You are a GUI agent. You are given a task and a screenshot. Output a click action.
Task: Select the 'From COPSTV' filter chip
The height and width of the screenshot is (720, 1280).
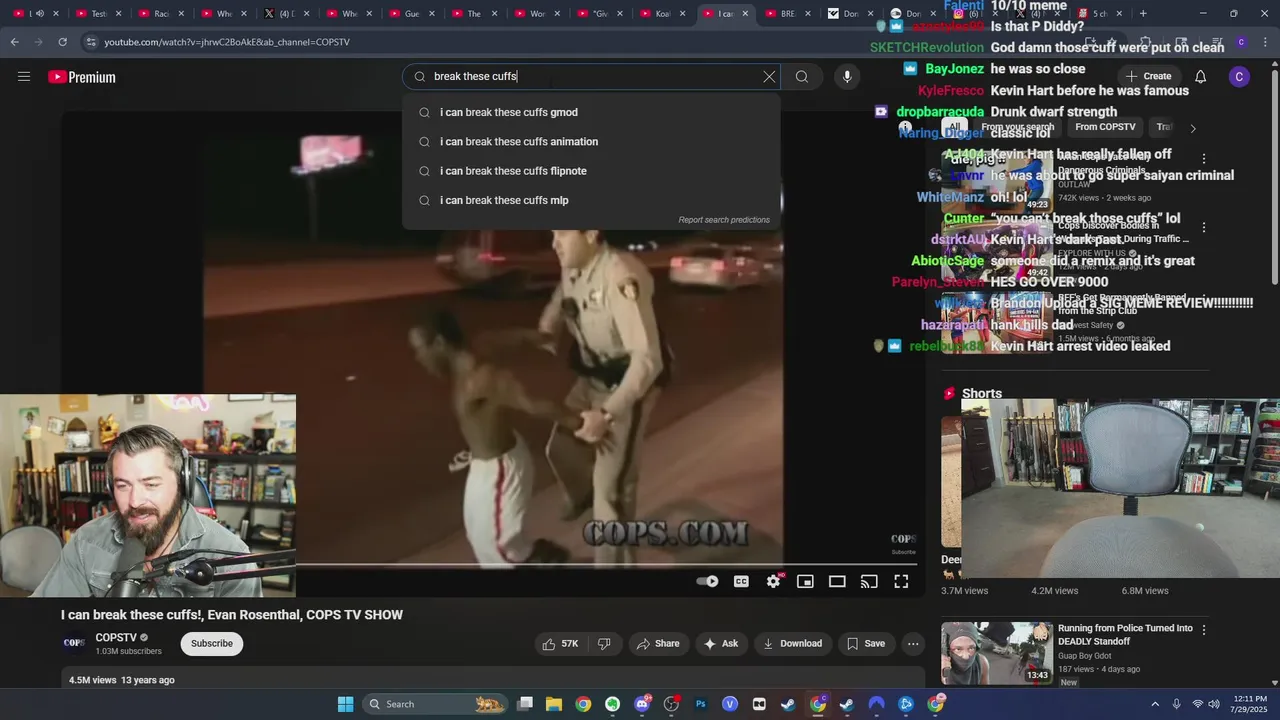1105,127
